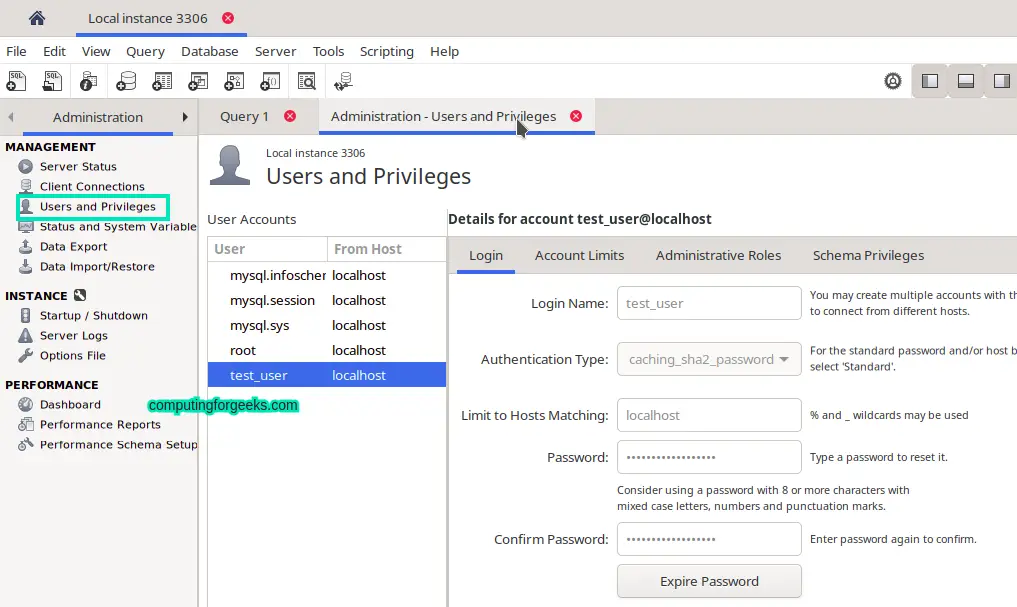
Task: Toggle bottom output panel
Action: click(966, 81)
